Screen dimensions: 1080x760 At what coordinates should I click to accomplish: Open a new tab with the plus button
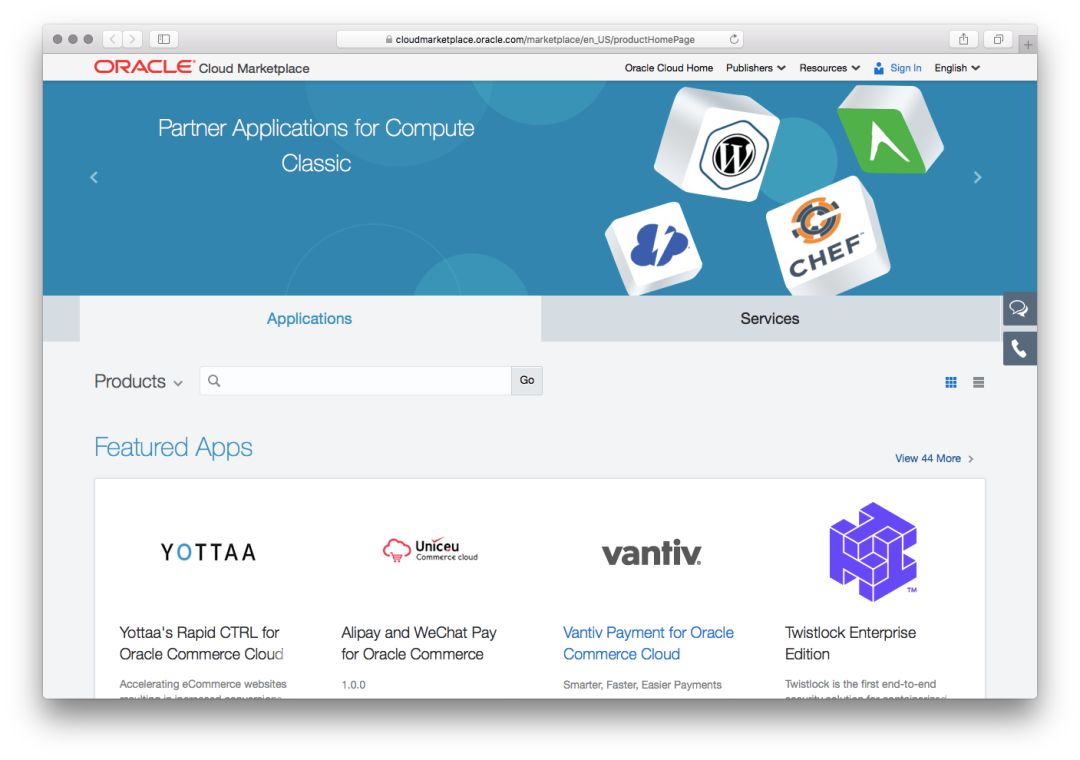1028,45
